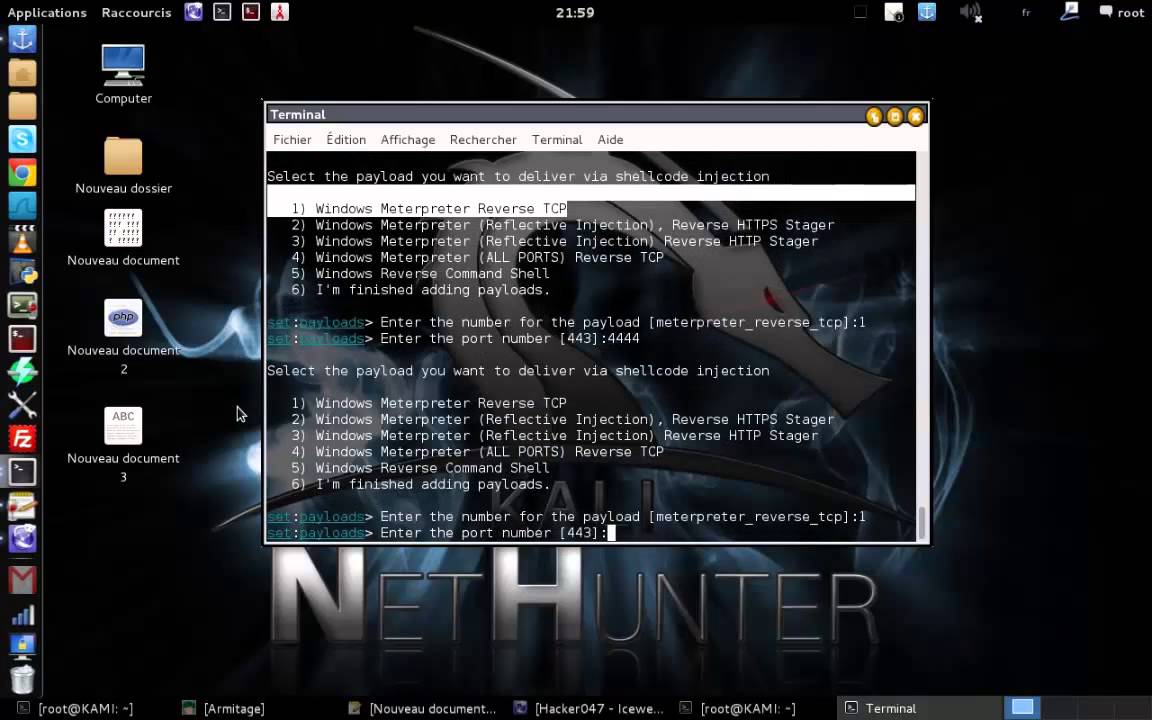Switch to root@KAMI entry left of Armitage
Viewport: 1152px width, 720px height.
[x=75, y=708]
